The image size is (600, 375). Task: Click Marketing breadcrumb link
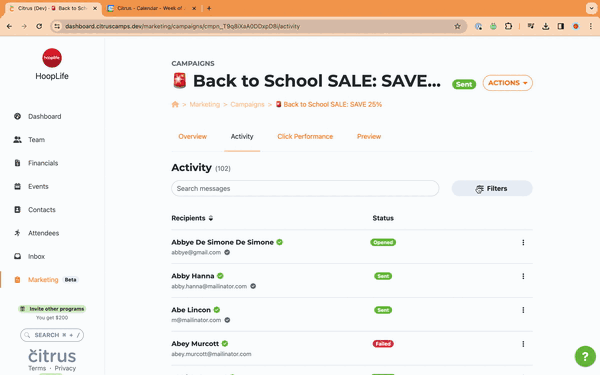[x=205, y=104]
